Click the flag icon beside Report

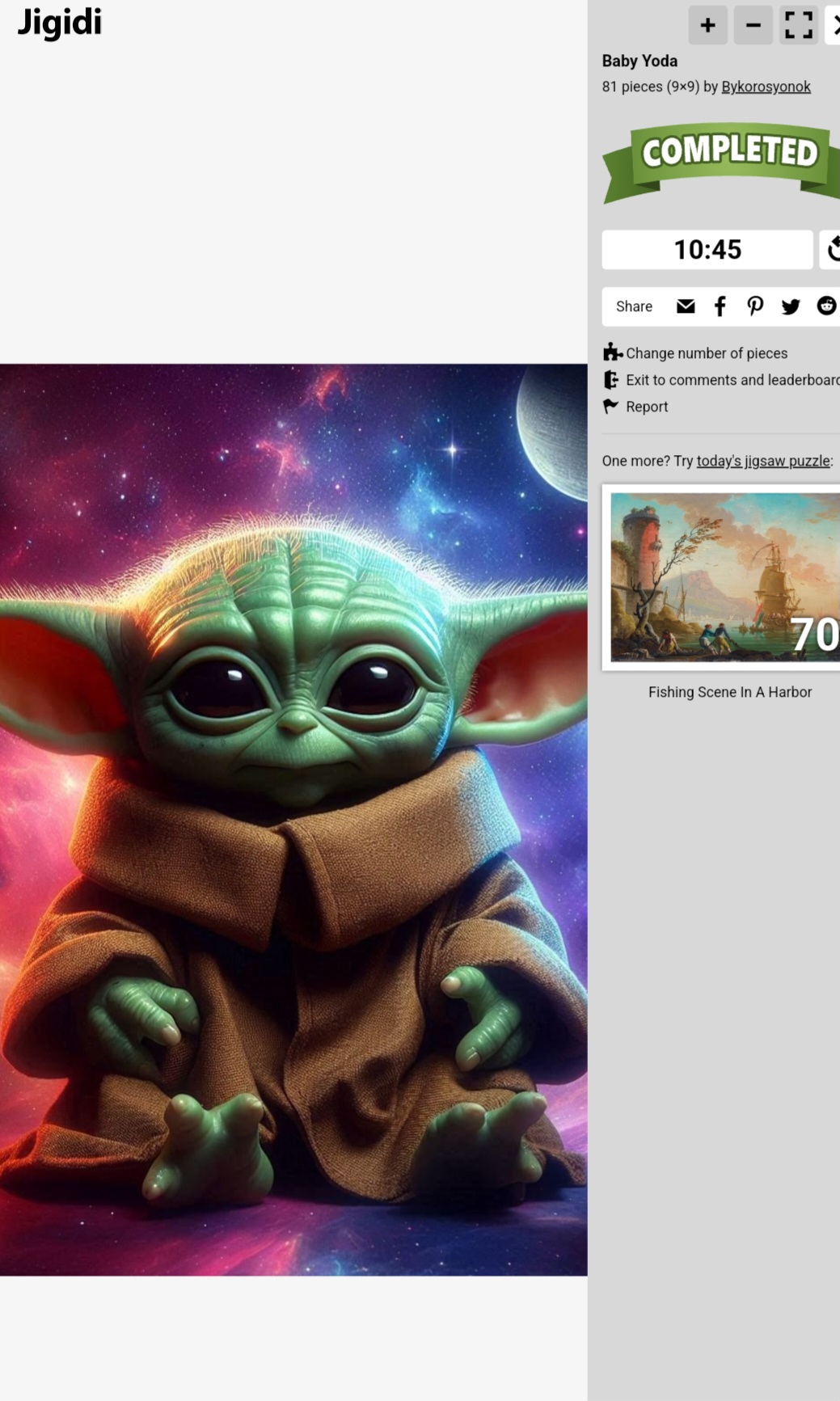[610, 406]
